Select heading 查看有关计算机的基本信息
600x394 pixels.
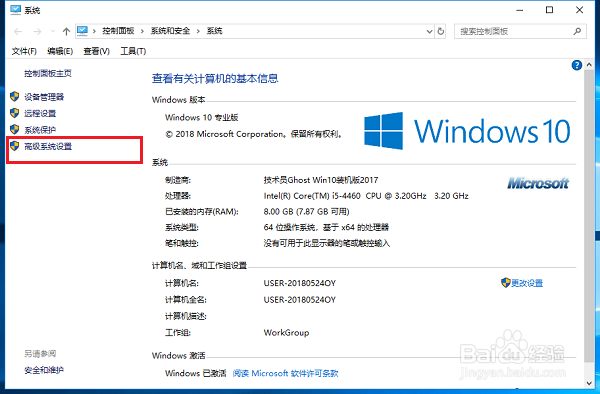[x=215, y=78]
